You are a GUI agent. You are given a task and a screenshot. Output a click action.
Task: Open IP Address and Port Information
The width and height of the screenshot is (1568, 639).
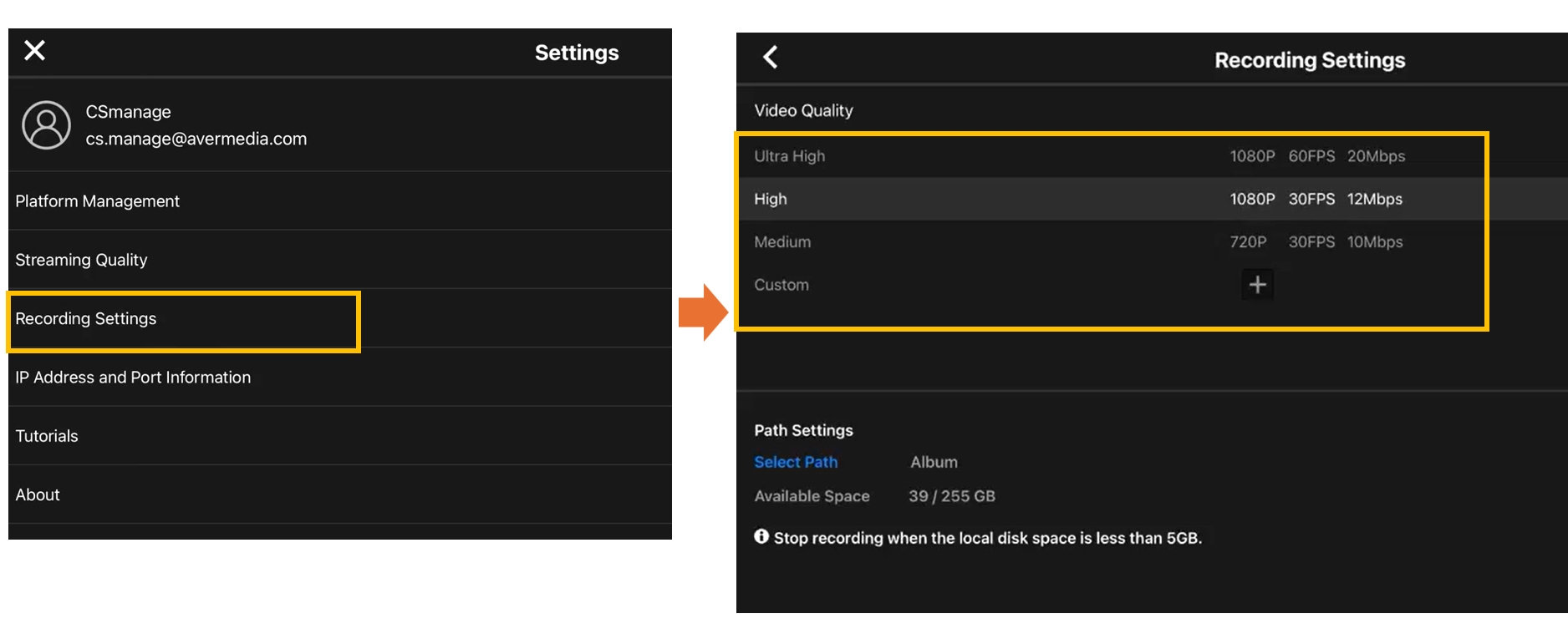tap(133, 378)
